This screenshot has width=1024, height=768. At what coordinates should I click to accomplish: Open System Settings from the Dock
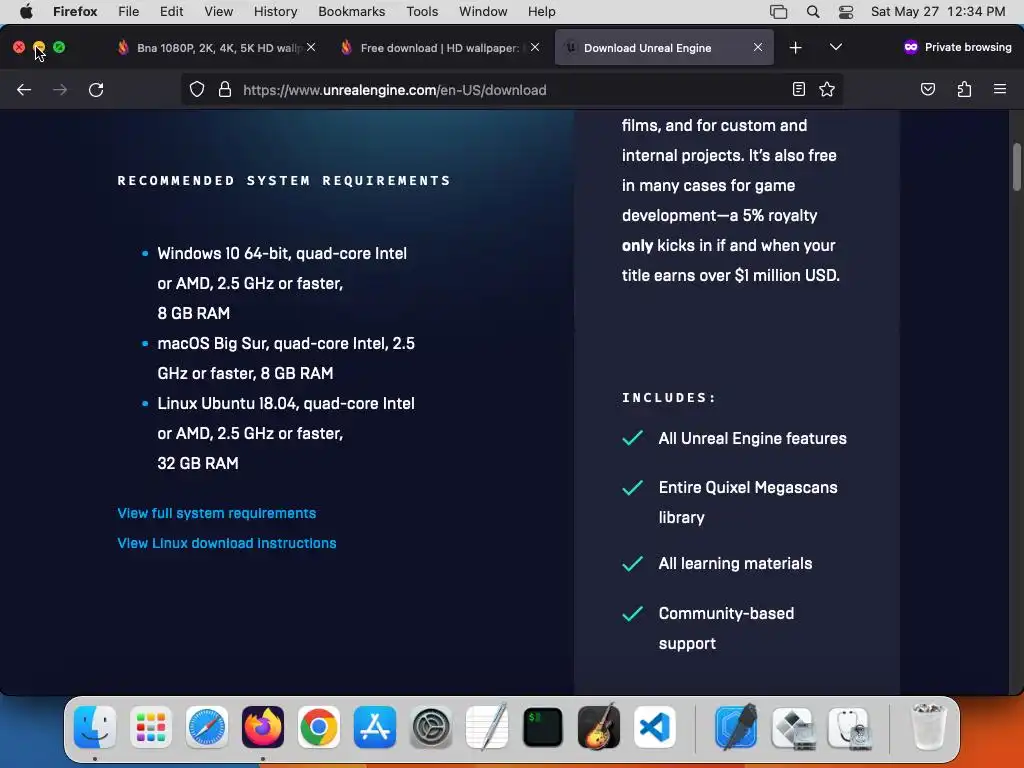(431, 727)
